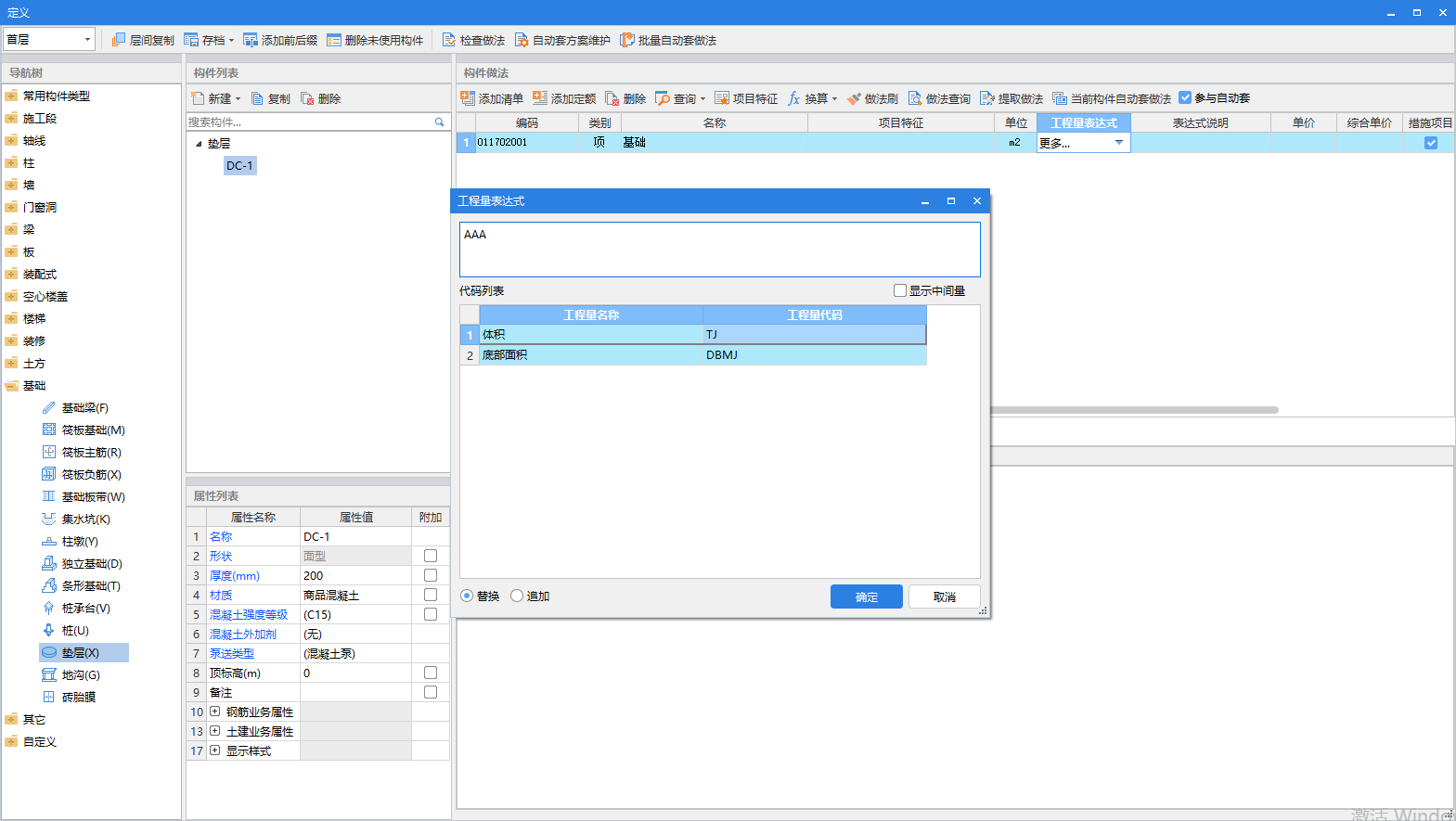Select 条形基础(T) in navigation tree
Screen dimensions: 1456x821
click(90, 586)
